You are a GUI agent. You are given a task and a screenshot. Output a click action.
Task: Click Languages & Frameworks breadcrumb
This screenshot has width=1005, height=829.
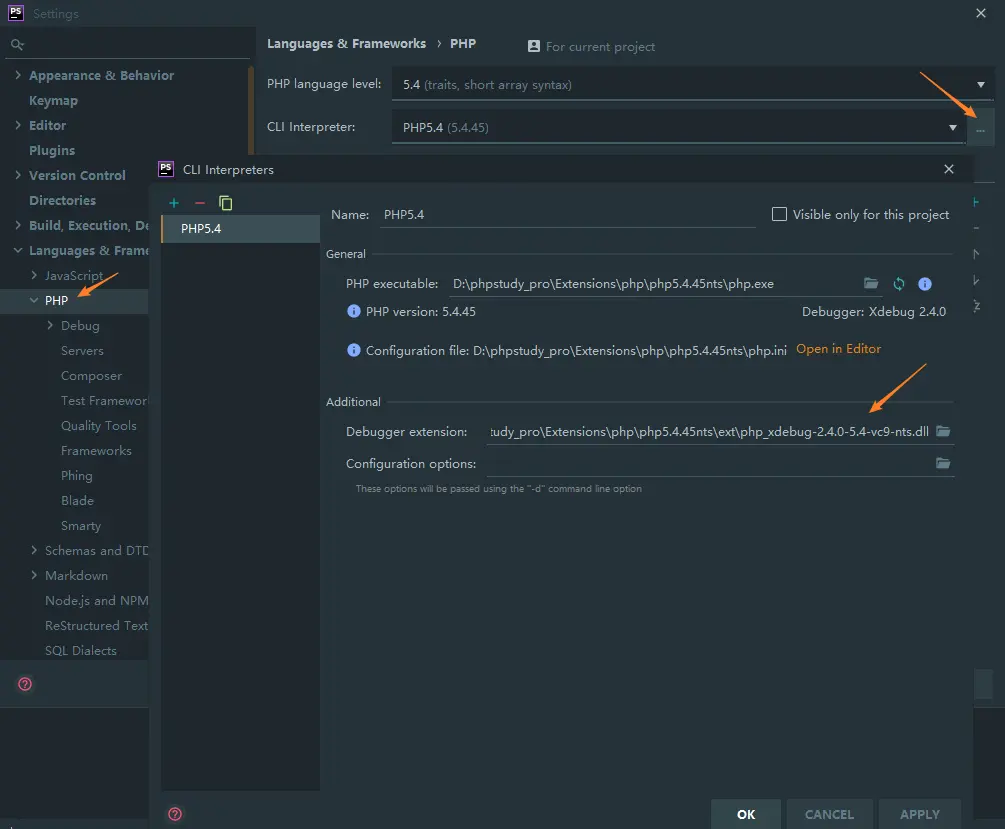[x=346, y=44]
